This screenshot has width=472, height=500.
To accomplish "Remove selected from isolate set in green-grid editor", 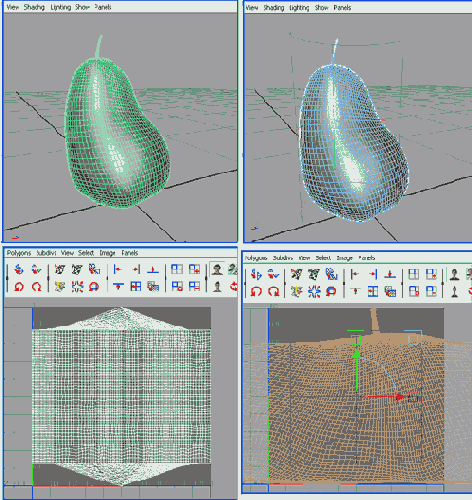I will click(194, 286).
